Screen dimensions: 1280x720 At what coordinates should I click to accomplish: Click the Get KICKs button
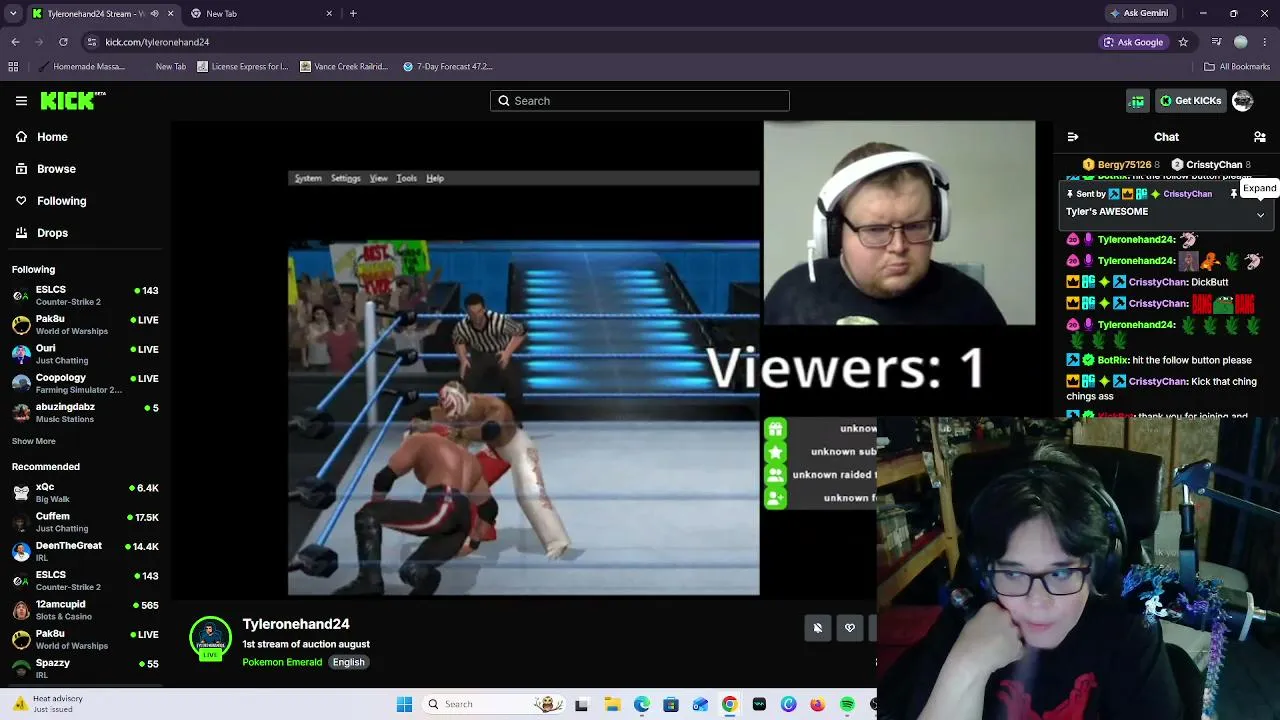1190,101
